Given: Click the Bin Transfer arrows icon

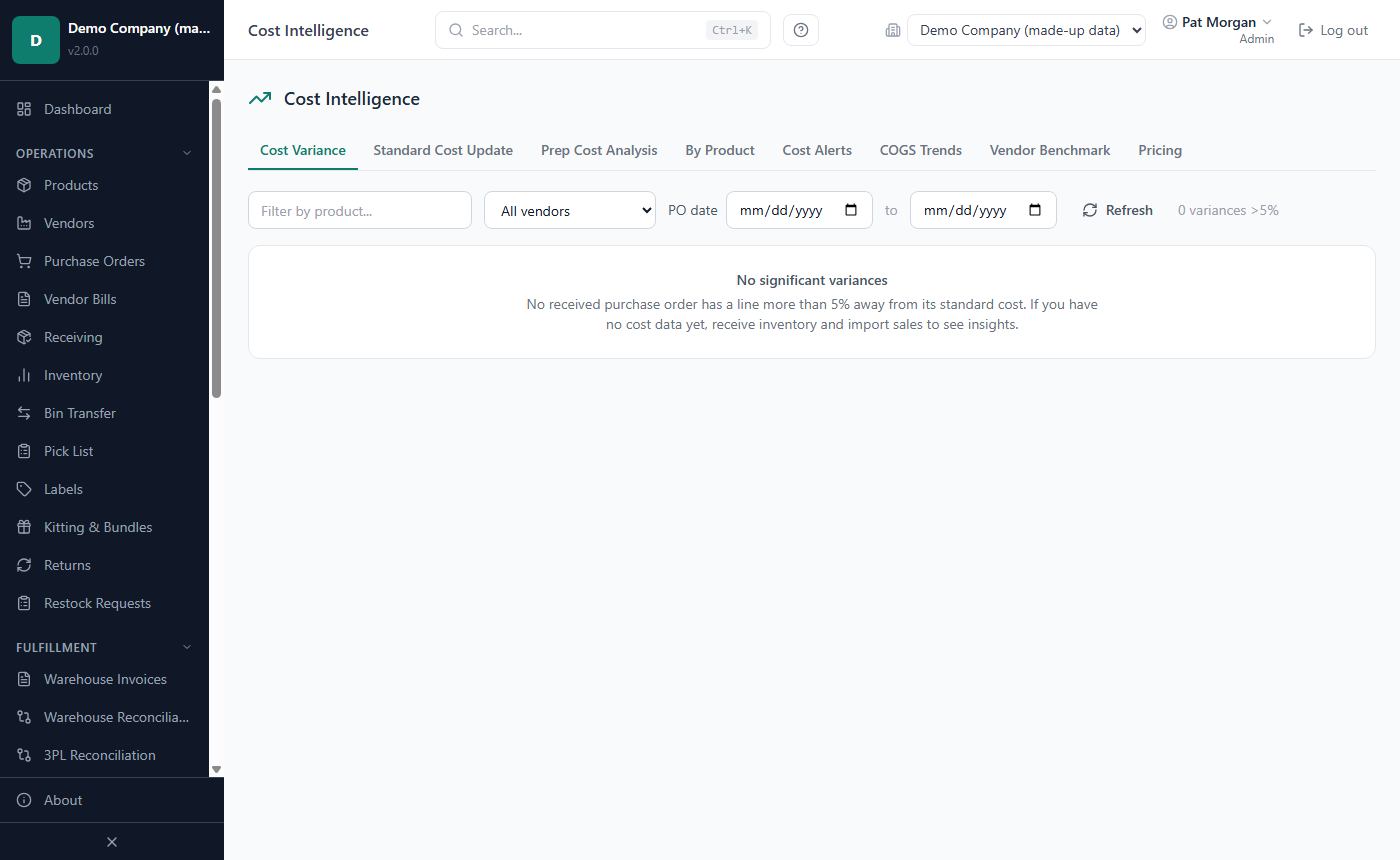Looking at the screenshot, I should [24, 413].
